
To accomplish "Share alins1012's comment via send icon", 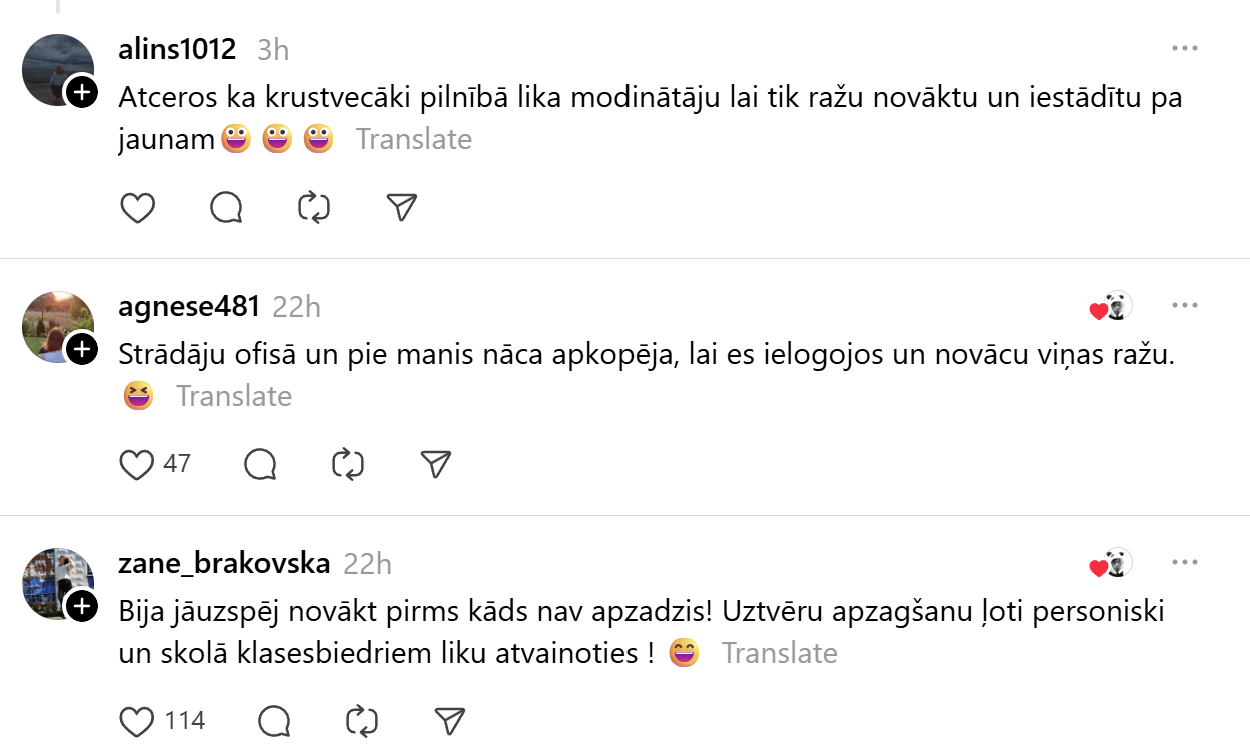I will click(x=401, y=207).
